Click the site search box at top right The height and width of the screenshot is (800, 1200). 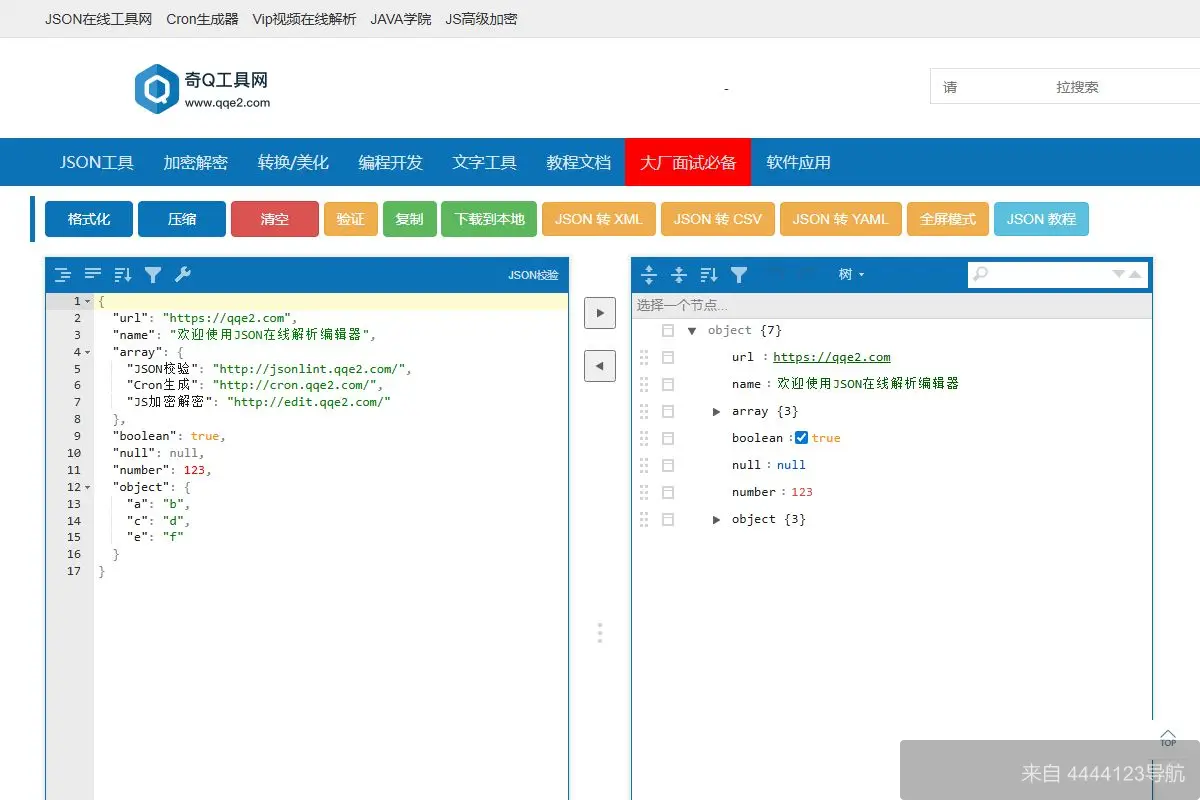(x=1065, y=87)
